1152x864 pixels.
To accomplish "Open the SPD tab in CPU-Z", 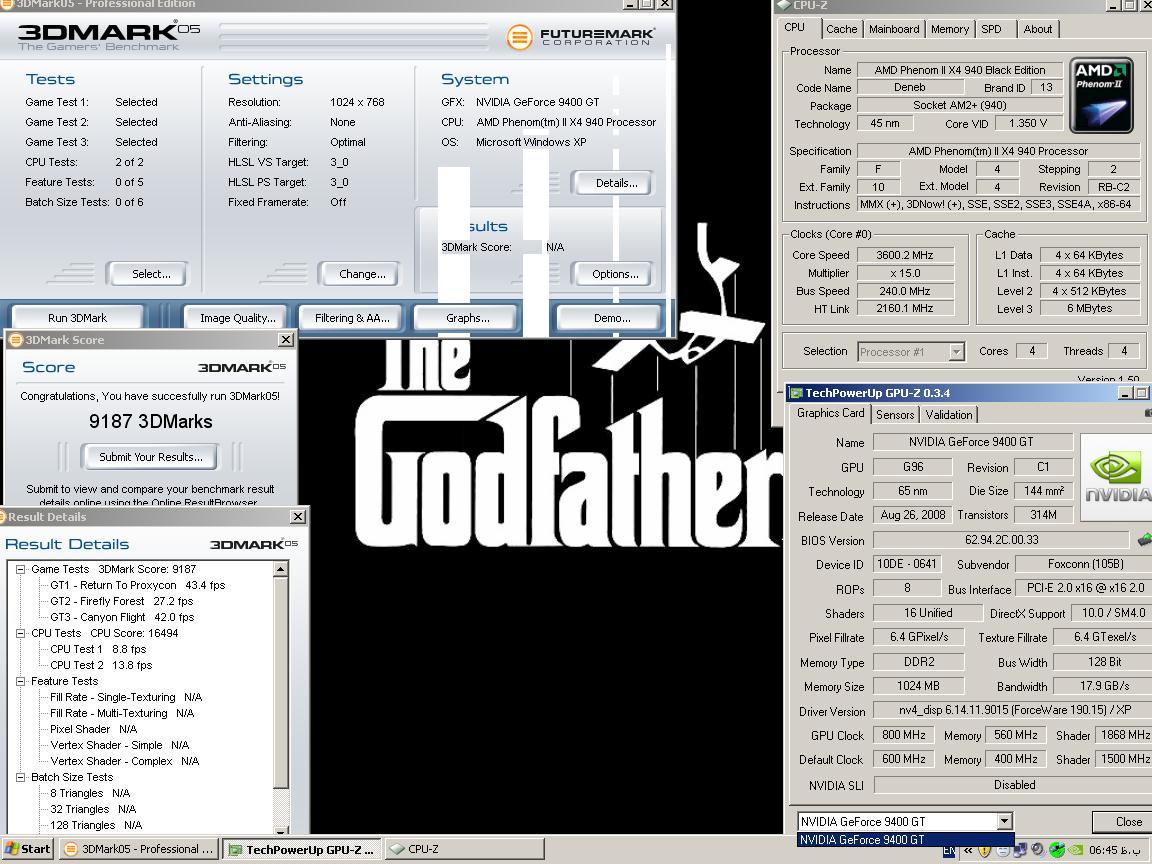I will click(x=991, y=29).
